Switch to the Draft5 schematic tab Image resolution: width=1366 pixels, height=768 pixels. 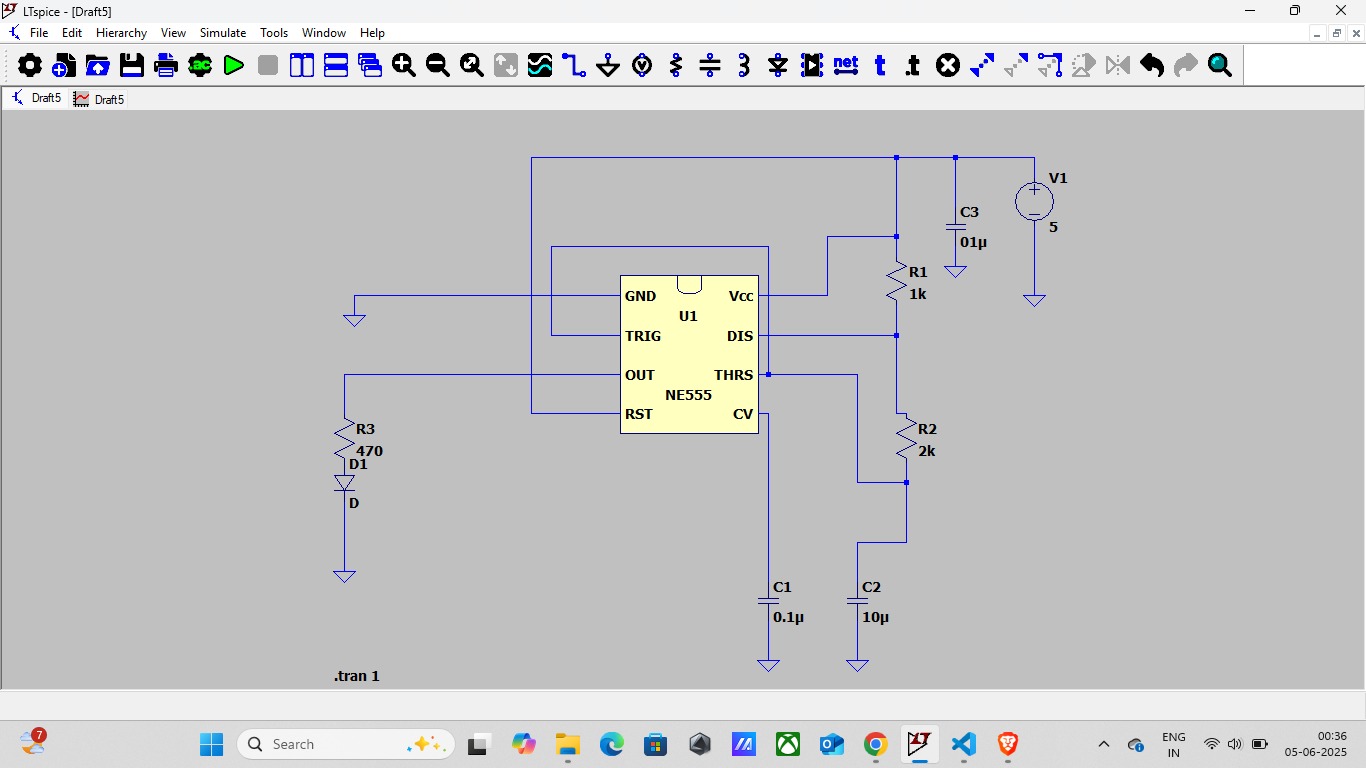(37, 98)
